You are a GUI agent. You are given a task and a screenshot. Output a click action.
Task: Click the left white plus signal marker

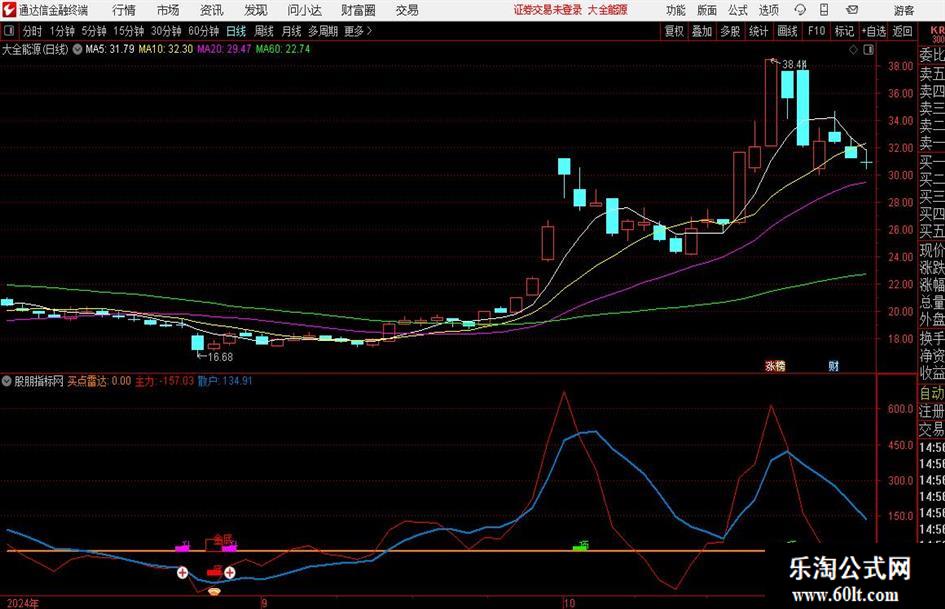pos(182,572)
